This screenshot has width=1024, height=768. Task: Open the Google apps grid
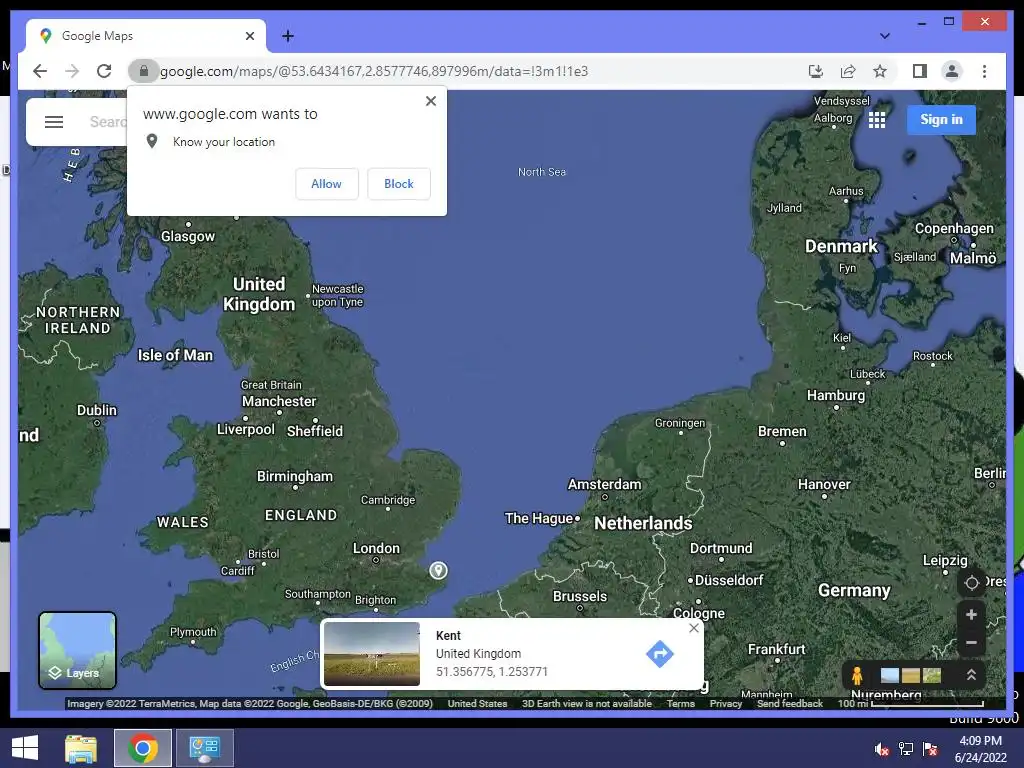click(x=876, y=120)
